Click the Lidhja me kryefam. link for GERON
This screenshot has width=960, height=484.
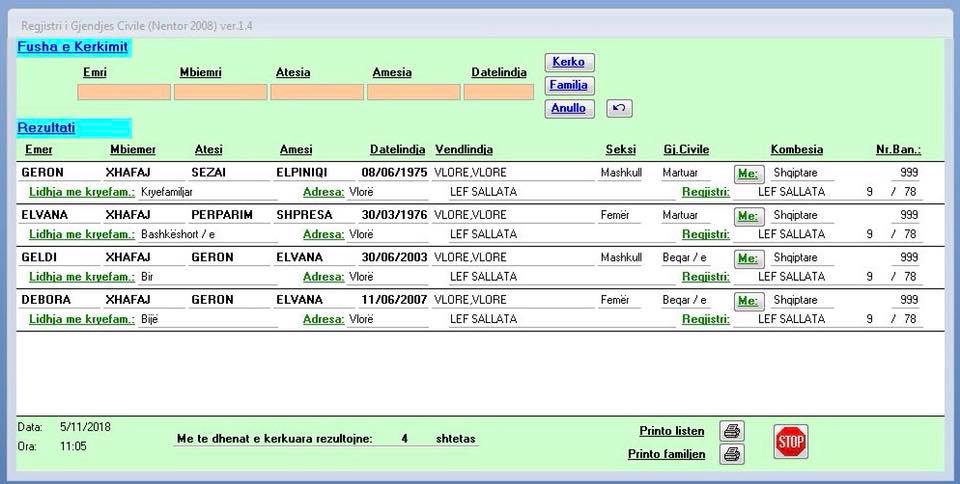click(82, 191)
